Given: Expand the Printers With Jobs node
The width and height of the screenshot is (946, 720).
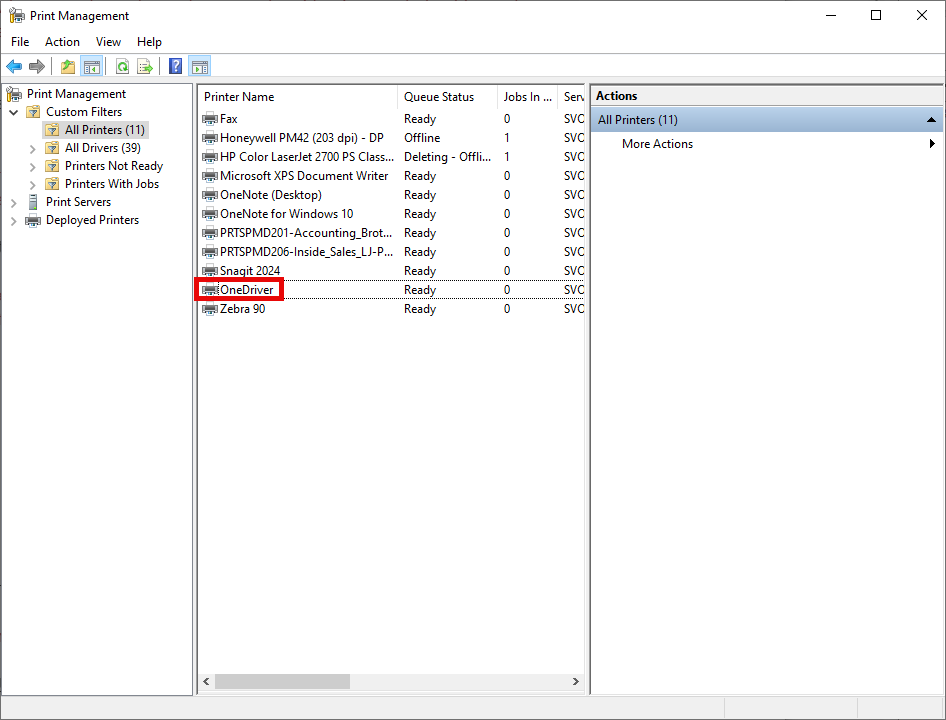Looking at the screenshot, I should (x=33, y=185).
